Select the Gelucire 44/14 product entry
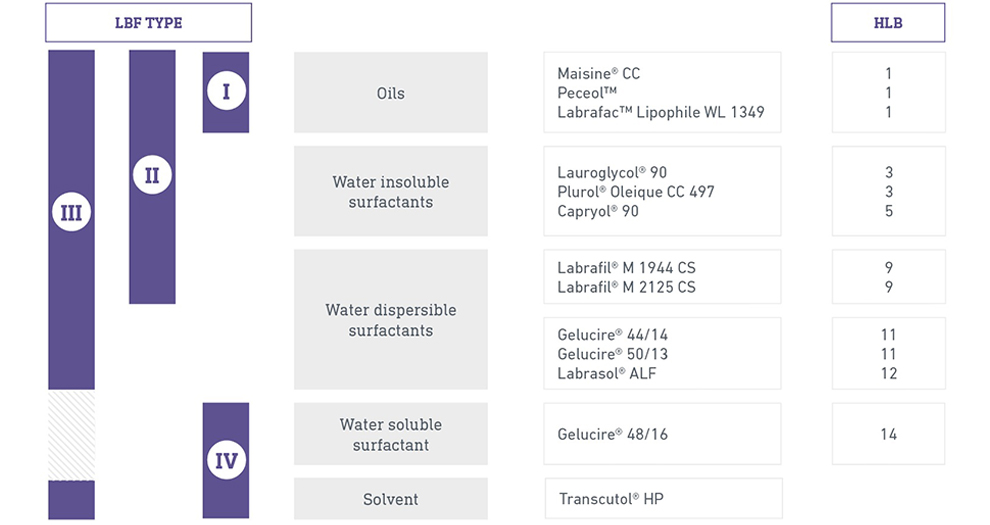The height and width of the screenshot is (525, 990). [613, 335]
